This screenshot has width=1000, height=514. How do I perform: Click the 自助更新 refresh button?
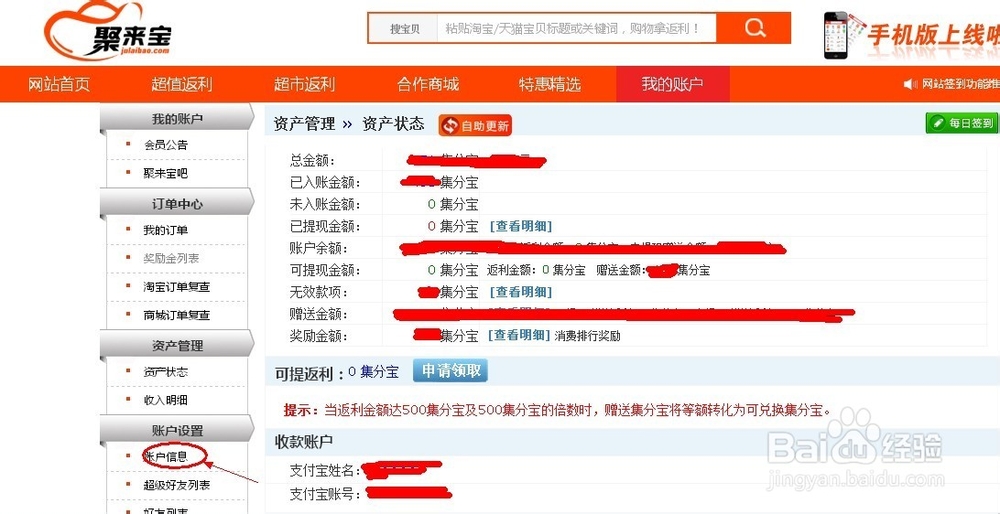475,126
